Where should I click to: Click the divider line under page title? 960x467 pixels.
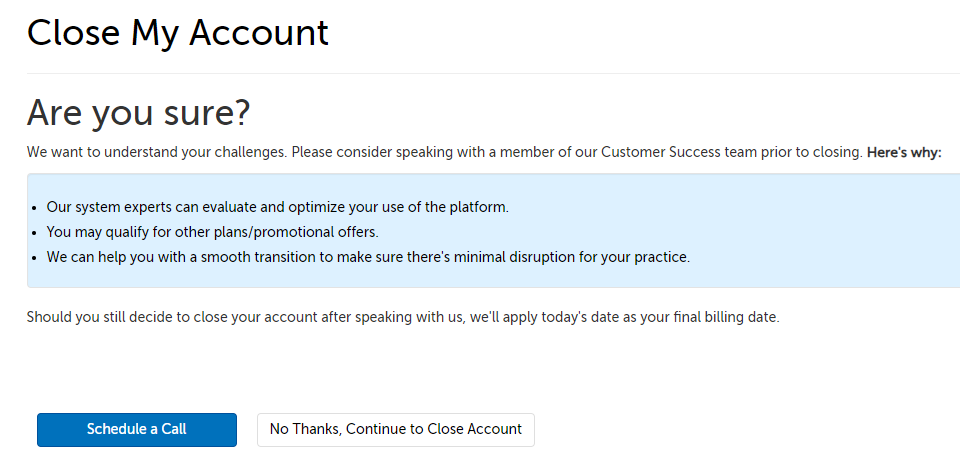pos(480,73)
